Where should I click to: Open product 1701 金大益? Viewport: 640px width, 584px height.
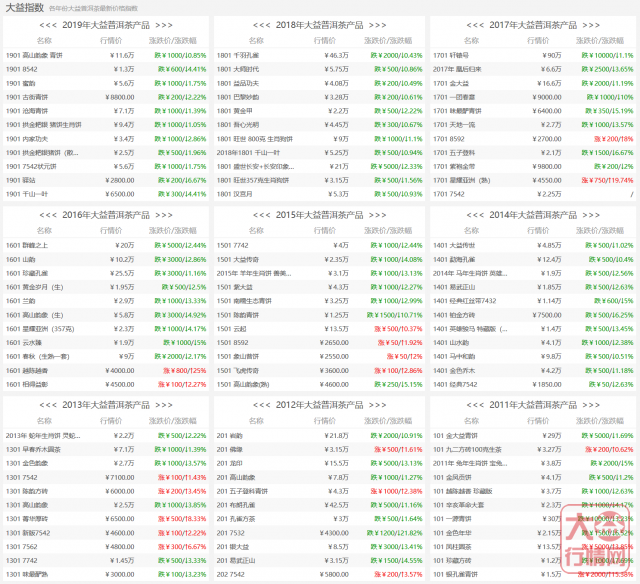pyautogui.click(x=451, y=83)
